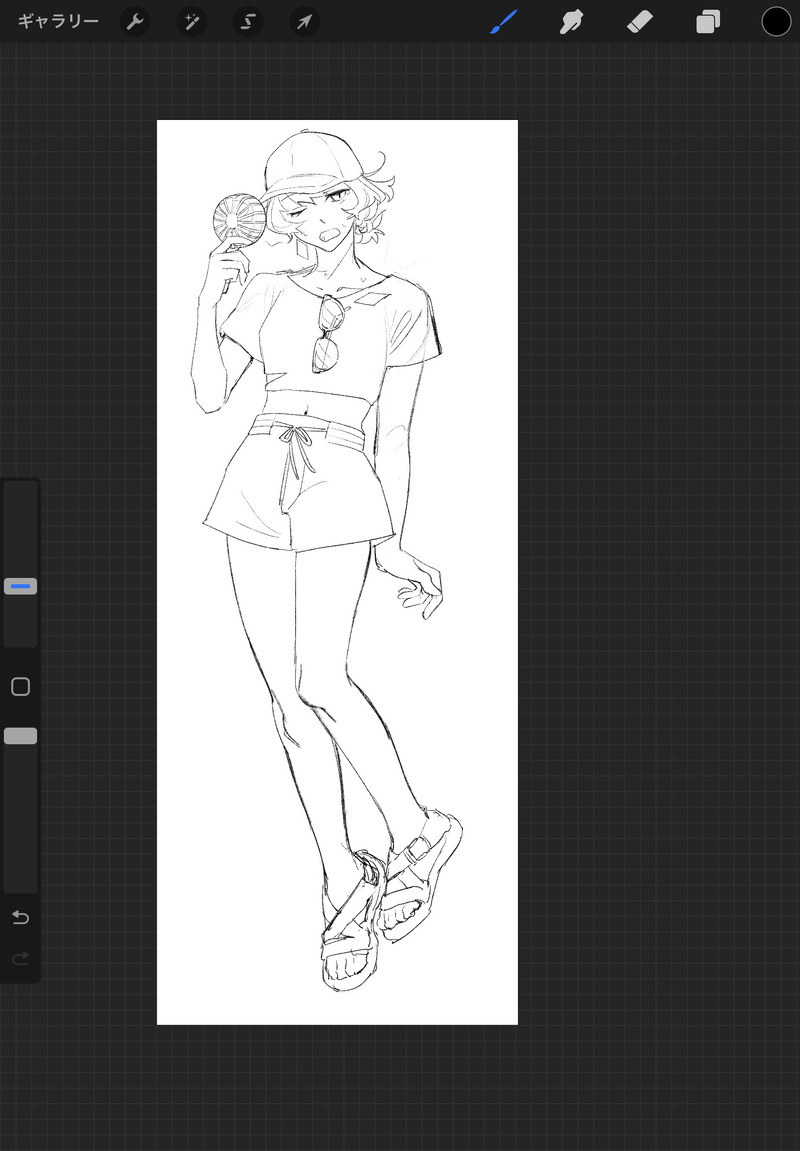The width and height of the screenshot is (800, 1151).
Task: Open the Adjustments magic wand menu
Action: click(x=192, y=22)
